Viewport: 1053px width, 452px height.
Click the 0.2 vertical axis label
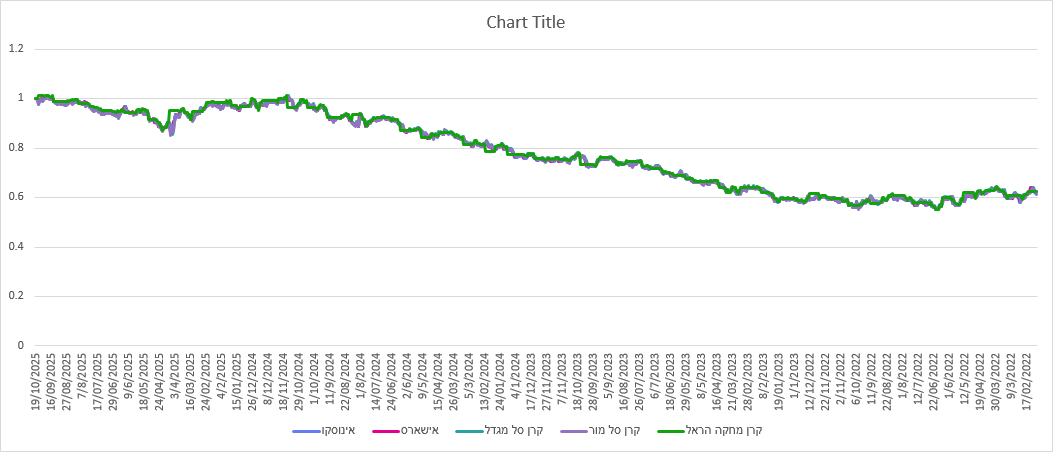coord(15,296)
